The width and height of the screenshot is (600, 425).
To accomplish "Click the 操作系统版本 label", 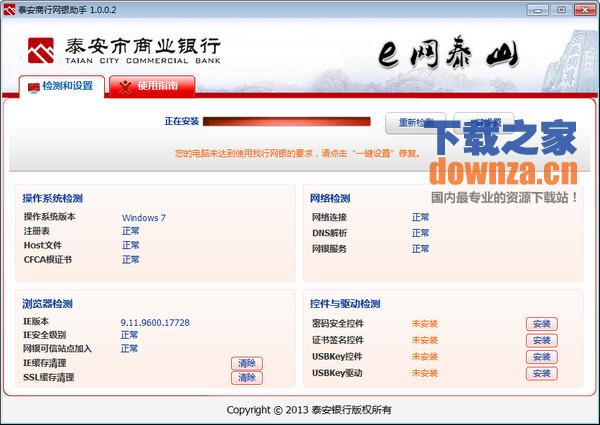I will pyautogui.click(x=49, y=217).
